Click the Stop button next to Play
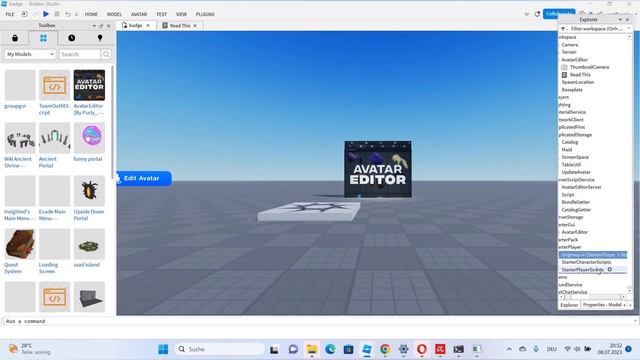This screenshot has width=640, height=360. pos(57,14)
